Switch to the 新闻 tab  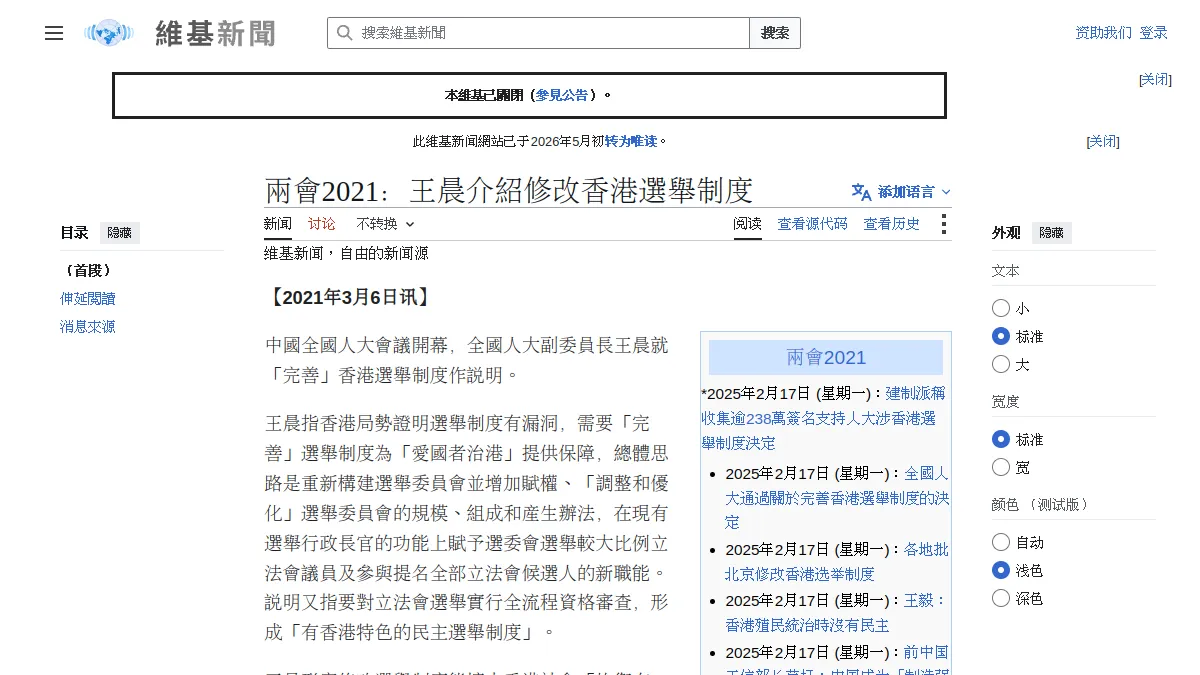point(278,224)
